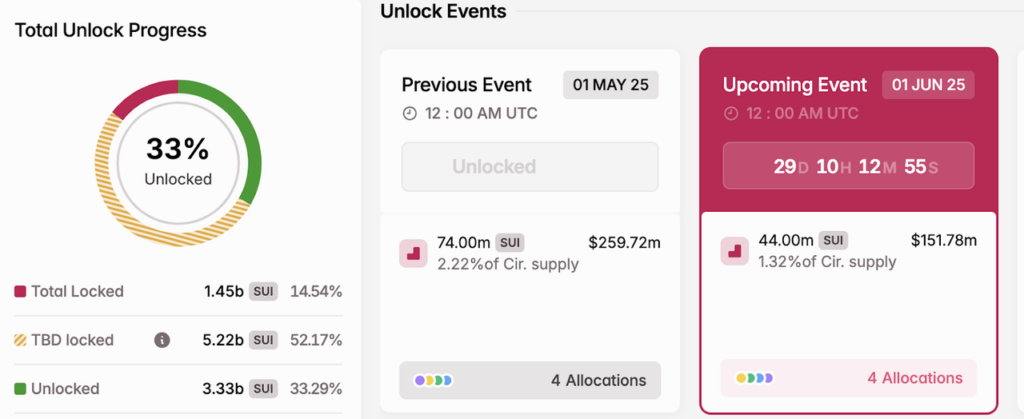
Task: Click the TBD locked info icon
Action: (x=162, y=340)
